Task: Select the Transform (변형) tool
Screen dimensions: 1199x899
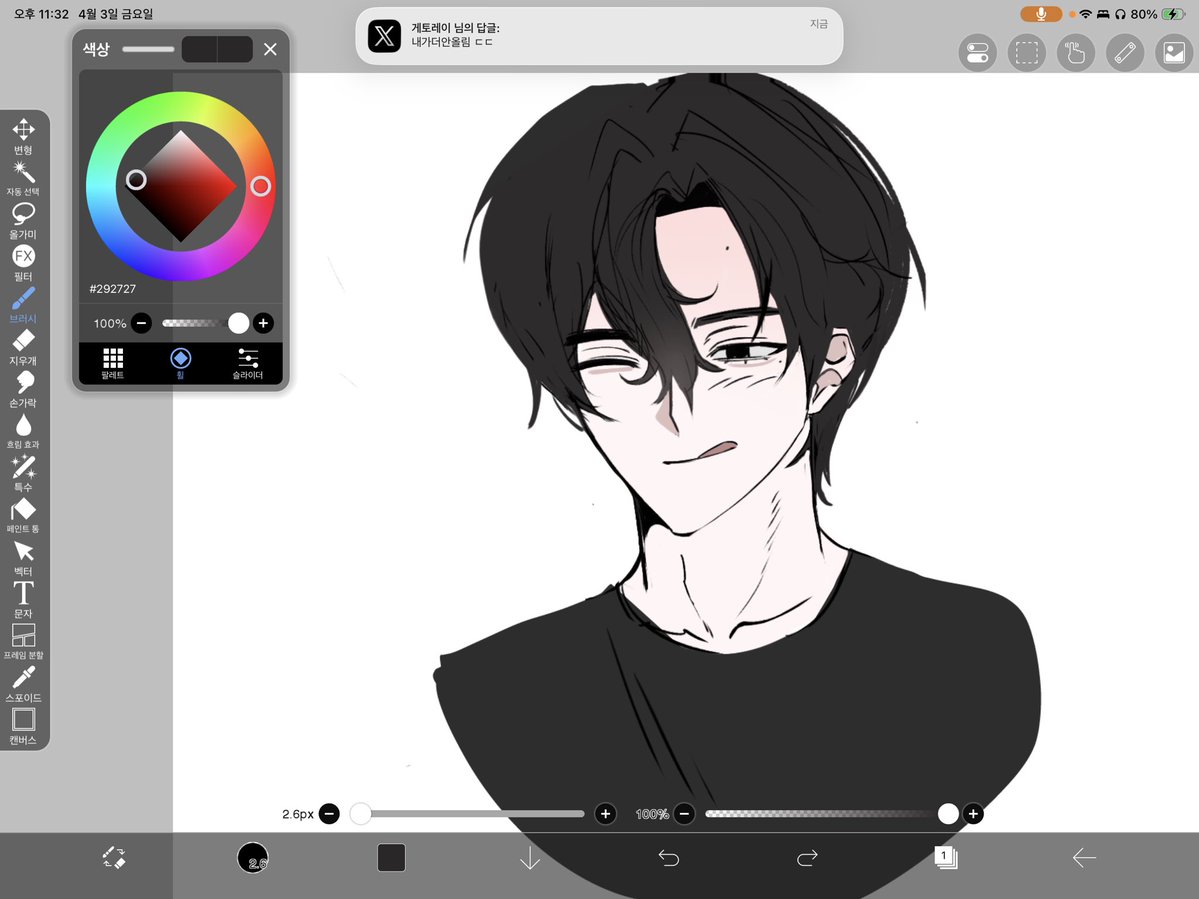Action: coord(23,137)
